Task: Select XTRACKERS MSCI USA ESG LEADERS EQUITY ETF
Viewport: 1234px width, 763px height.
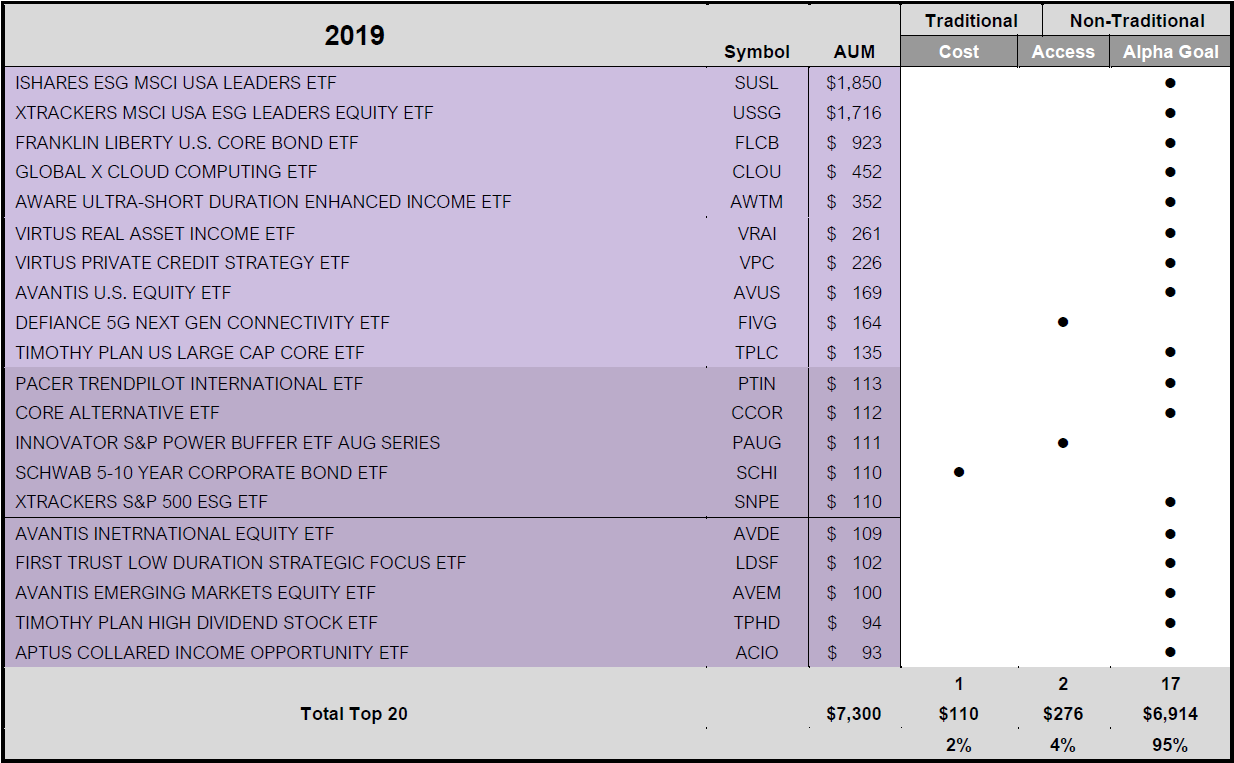Action: [224, 113]
